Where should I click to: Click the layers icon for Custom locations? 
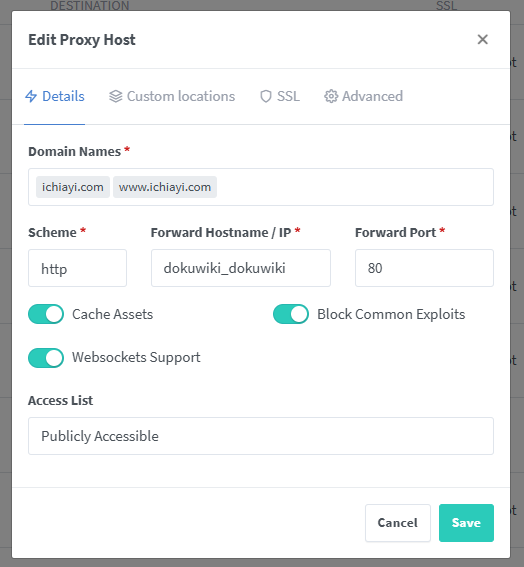[116, 96]
